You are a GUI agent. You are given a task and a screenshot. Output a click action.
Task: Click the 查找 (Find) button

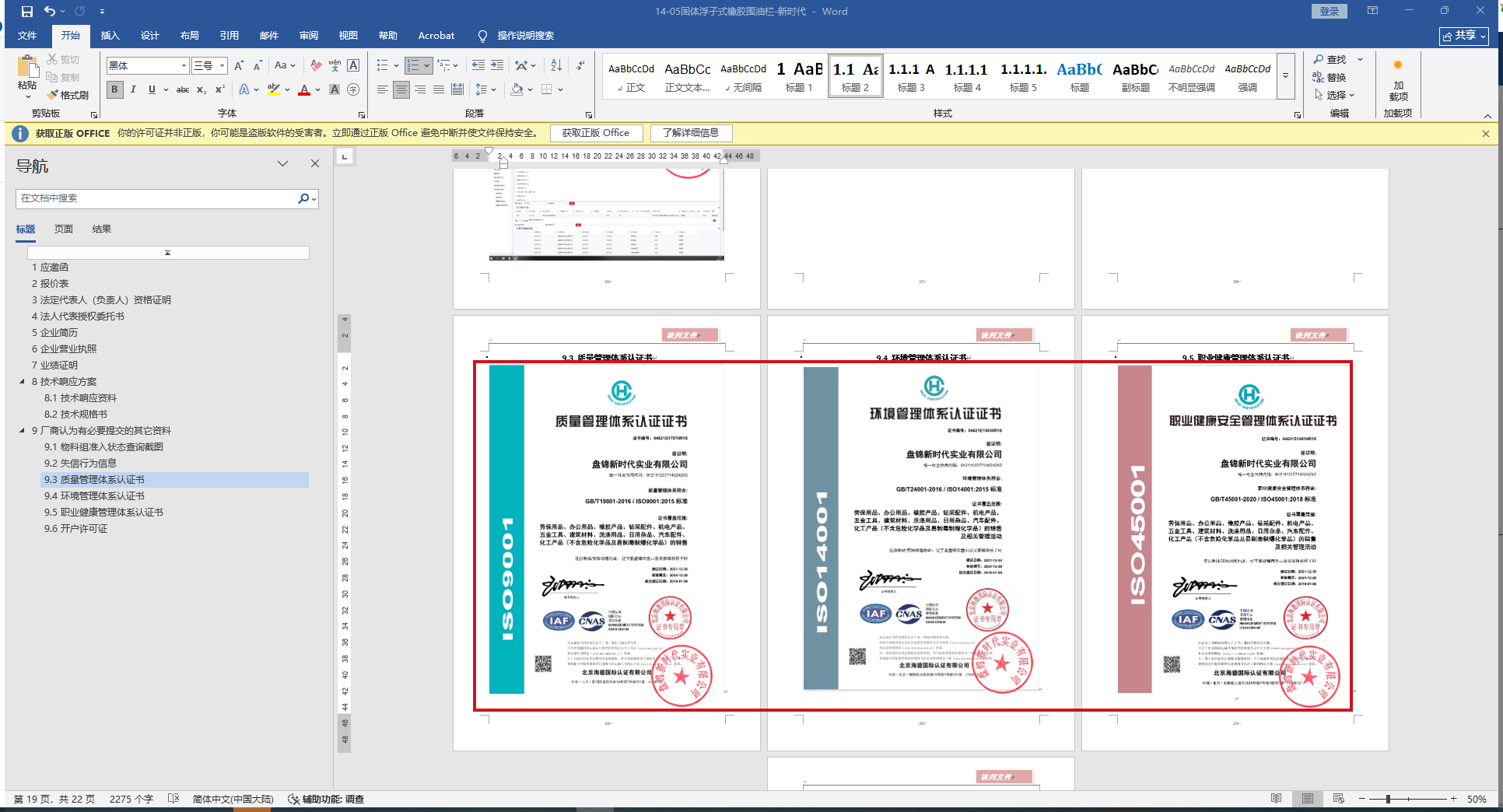1330,59
